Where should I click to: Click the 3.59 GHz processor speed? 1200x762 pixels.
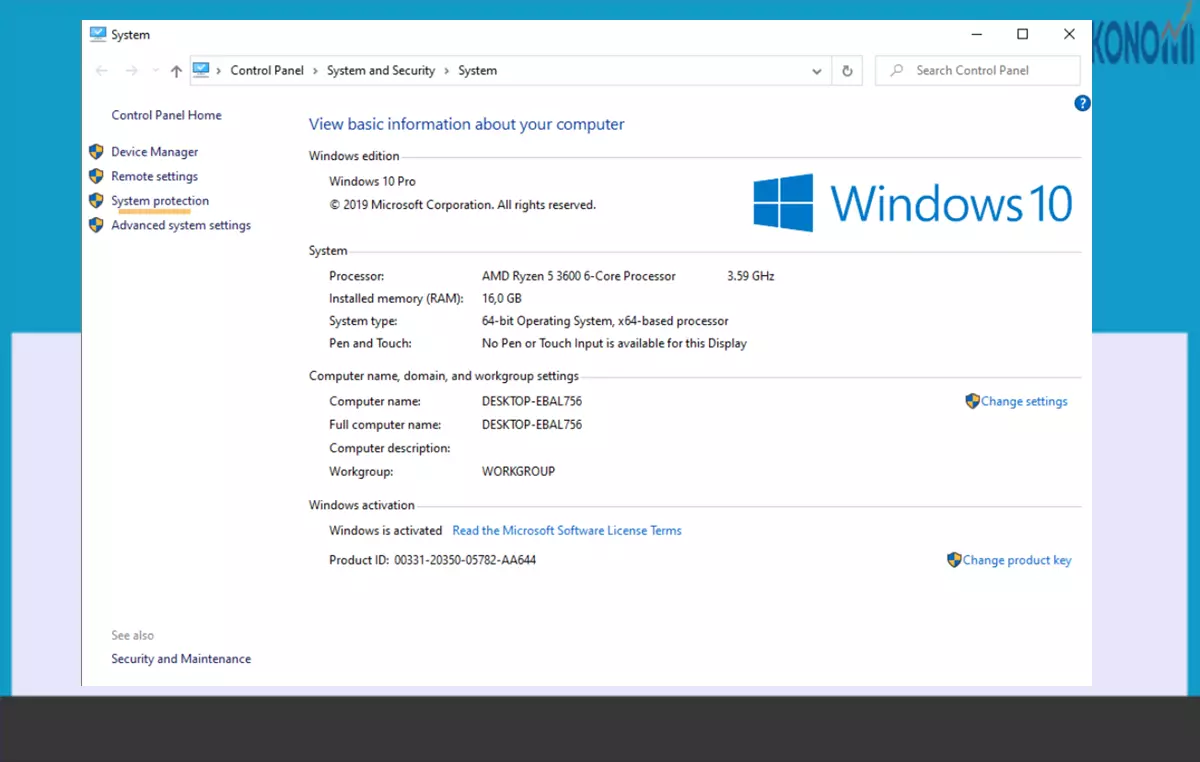point(751,276)
